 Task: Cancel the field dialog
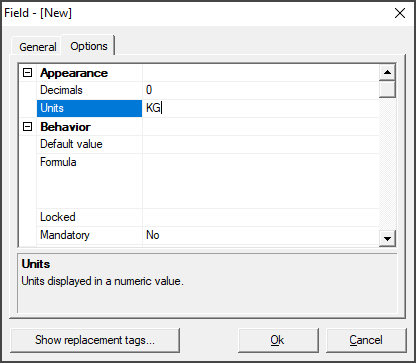(x=366, y=340)
